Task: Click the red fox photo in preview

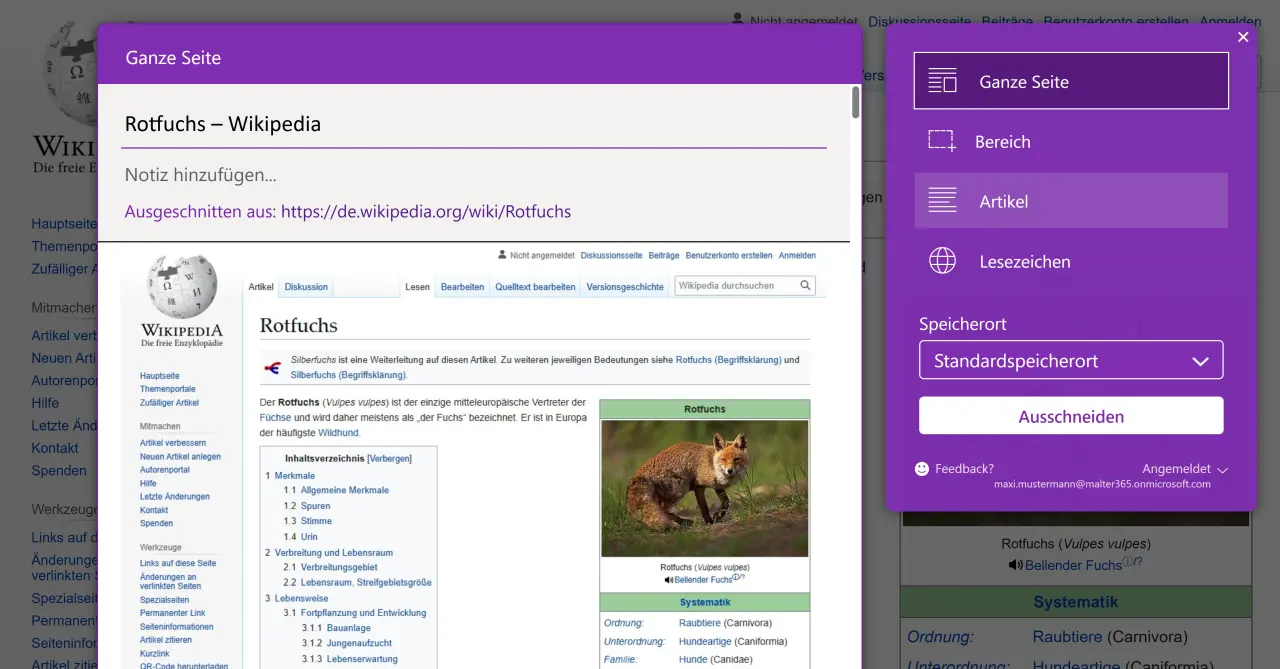Action: pyautogui.click(x=704, y=488)
